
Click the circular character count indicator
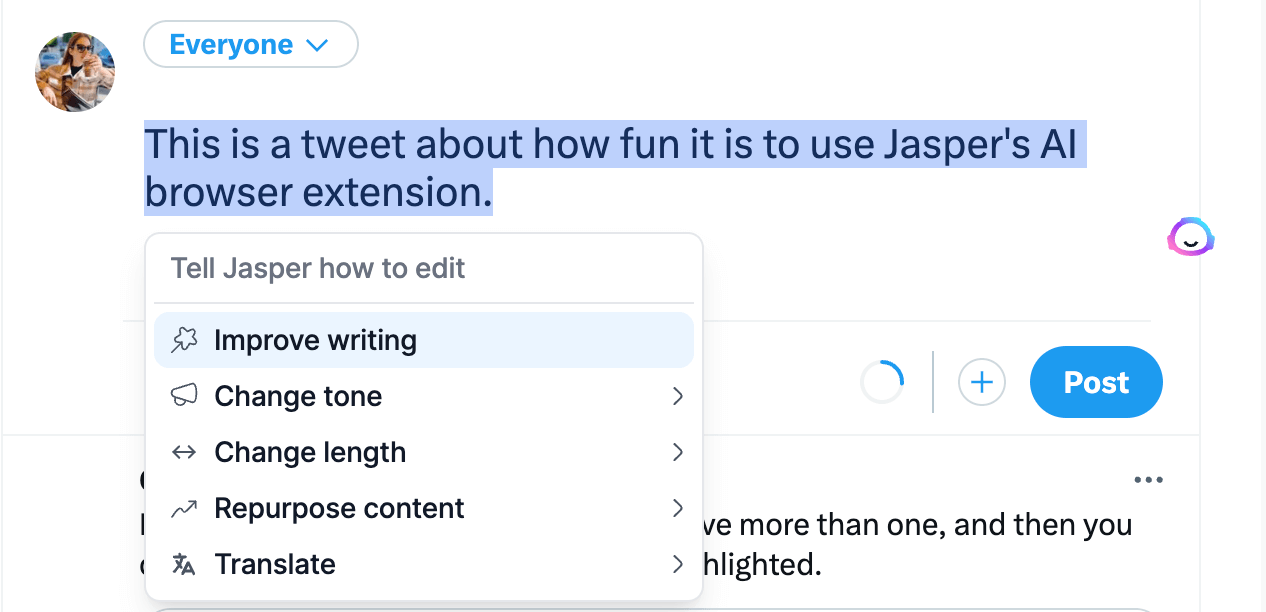(x=881, y=382)
